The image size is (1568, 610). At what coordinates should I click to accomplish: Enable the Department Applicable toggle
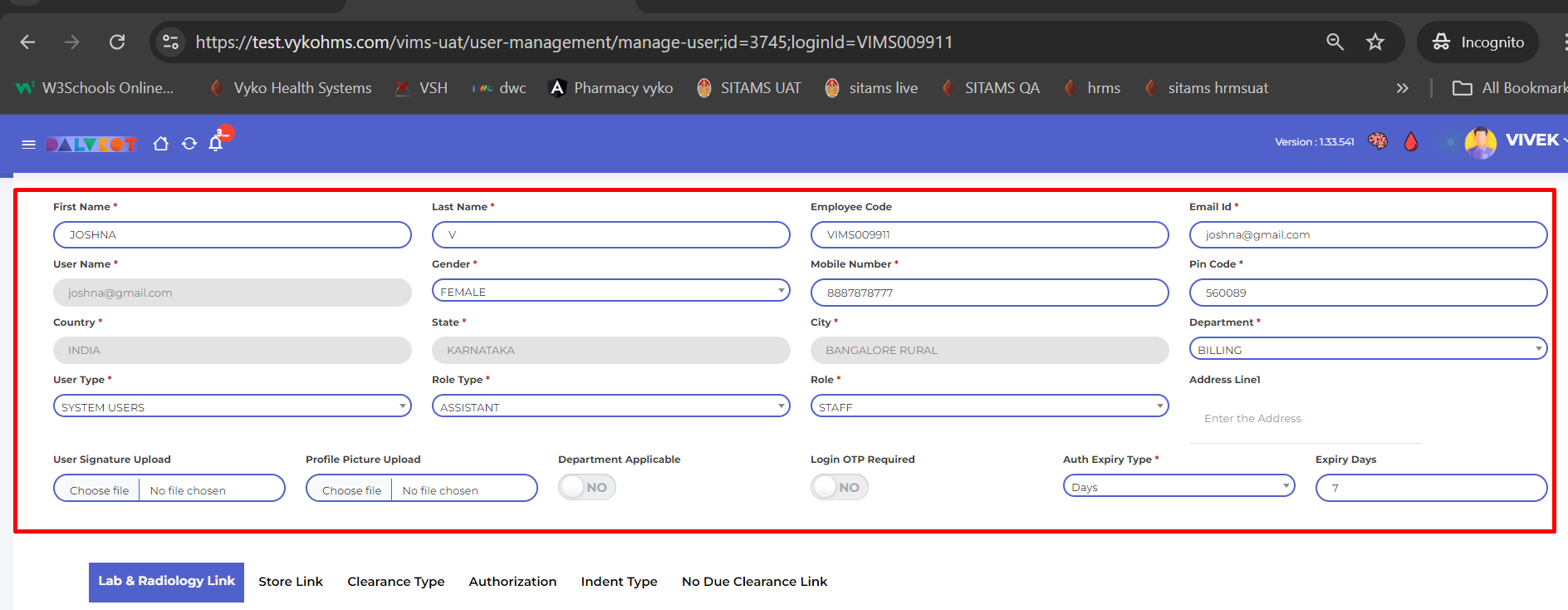pyautogui.click(x=586, y=487)
